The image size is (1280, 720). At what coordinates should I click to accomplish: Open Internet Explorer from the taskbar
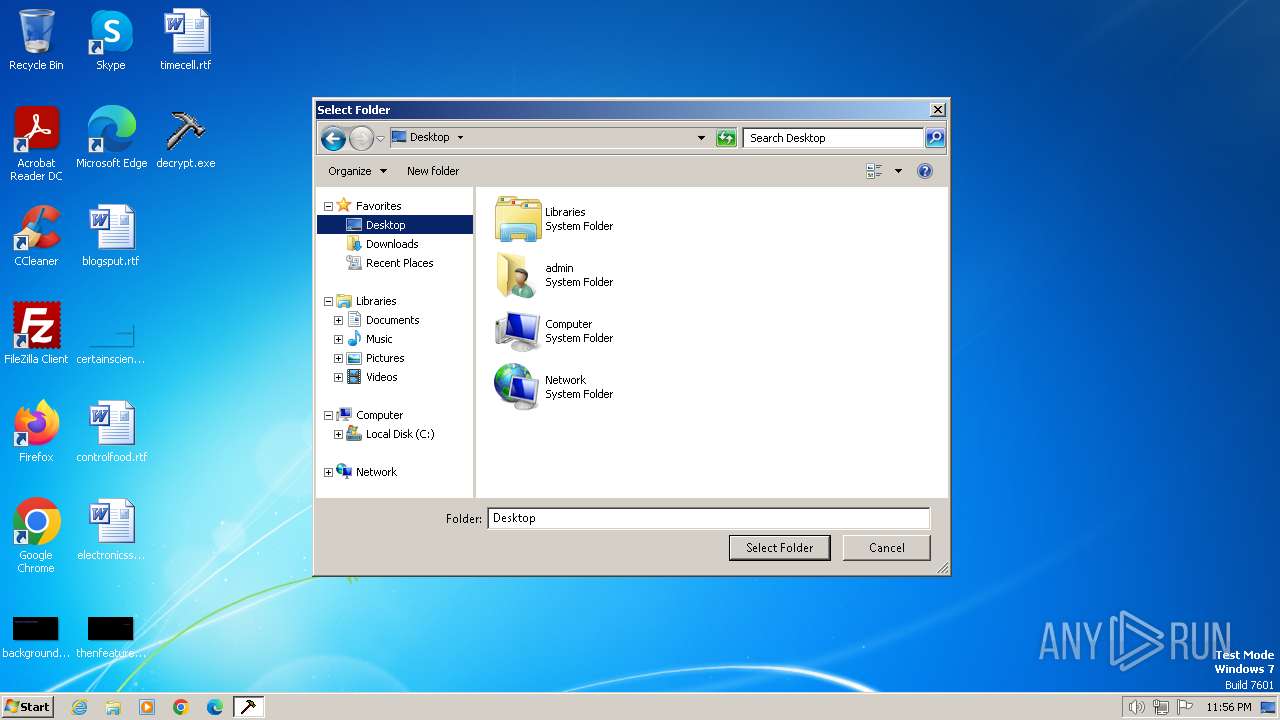[79, 707]
